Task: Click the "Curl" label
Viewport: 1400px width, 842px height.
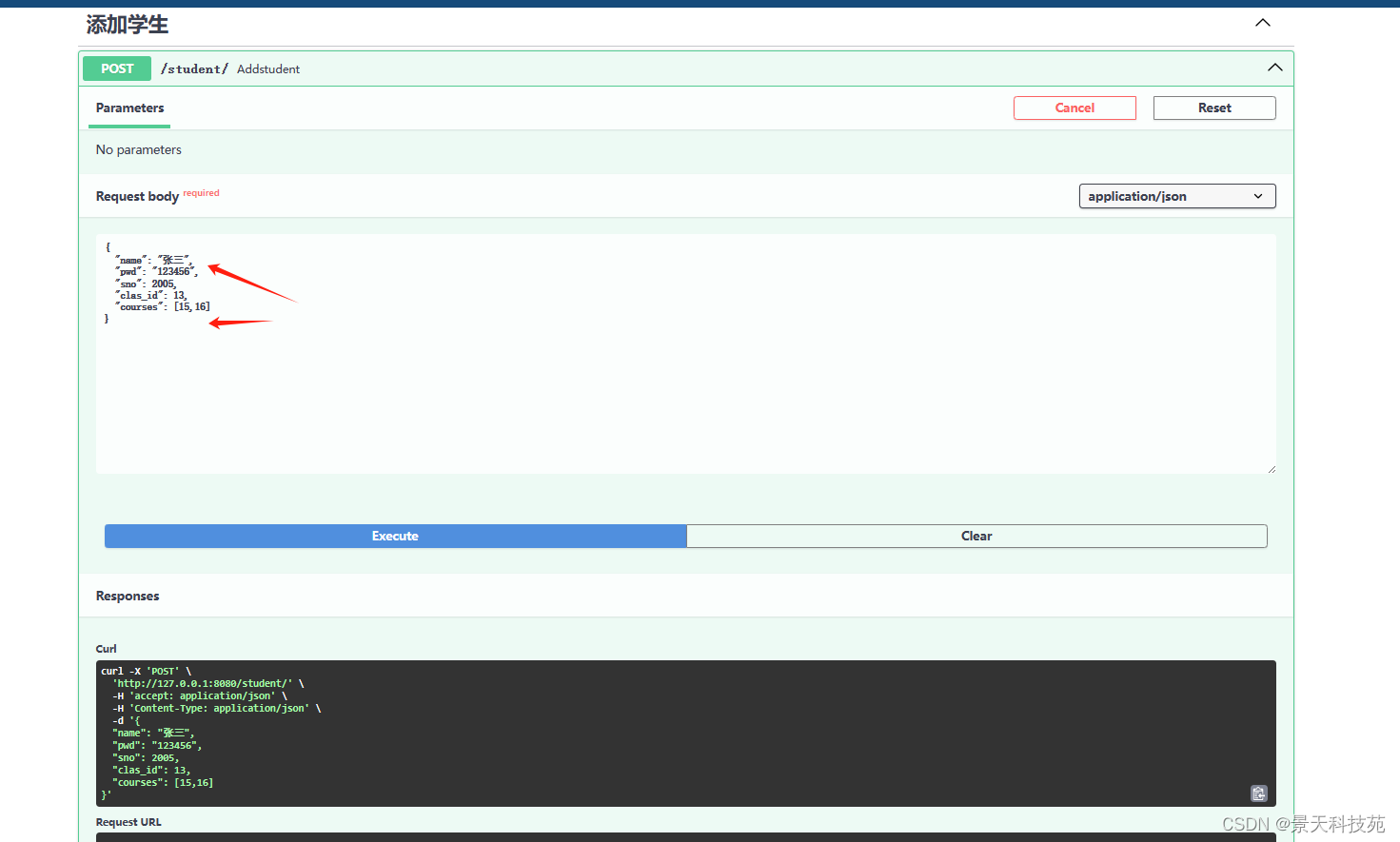Action: [x=107, y=649]
